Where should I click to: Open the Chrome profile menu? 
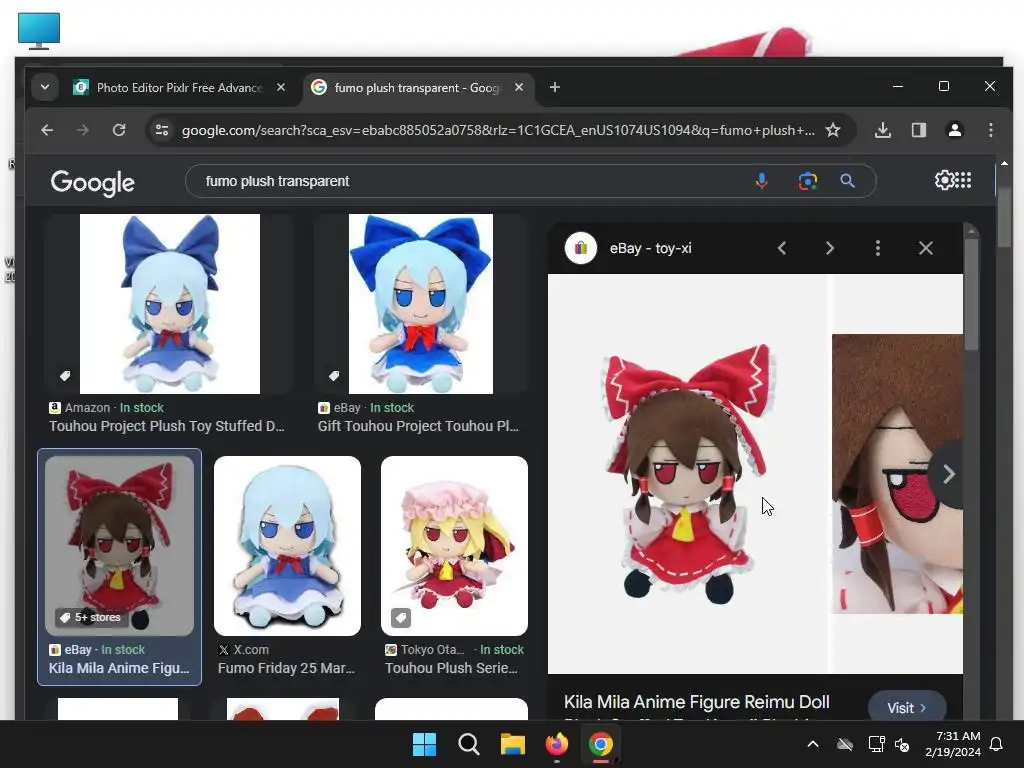(x=955, y=130)
